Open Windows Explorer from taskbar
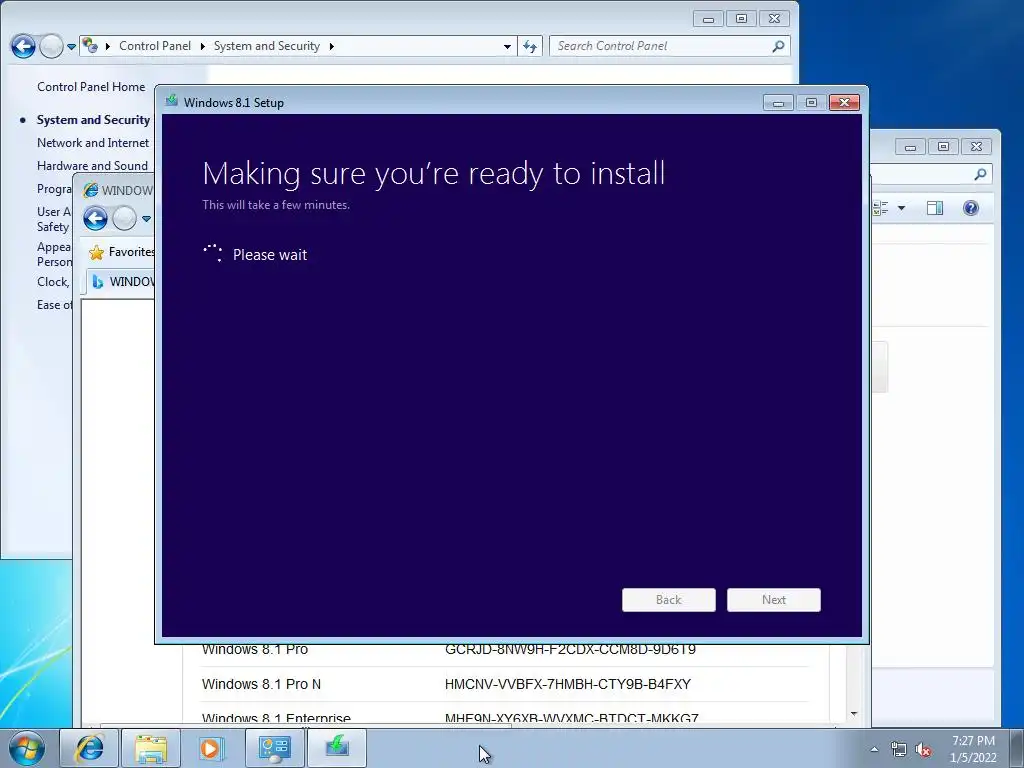Viewport: 1024px width, 768px height. click(x=151, y=748)
